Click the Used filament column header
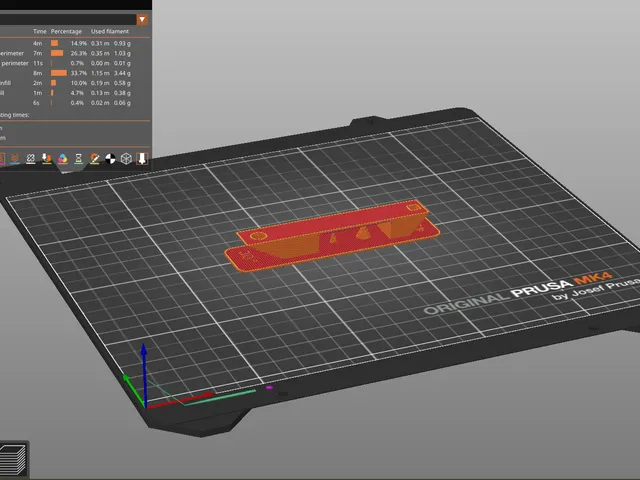The image size is (640, 480). point(110,31)
